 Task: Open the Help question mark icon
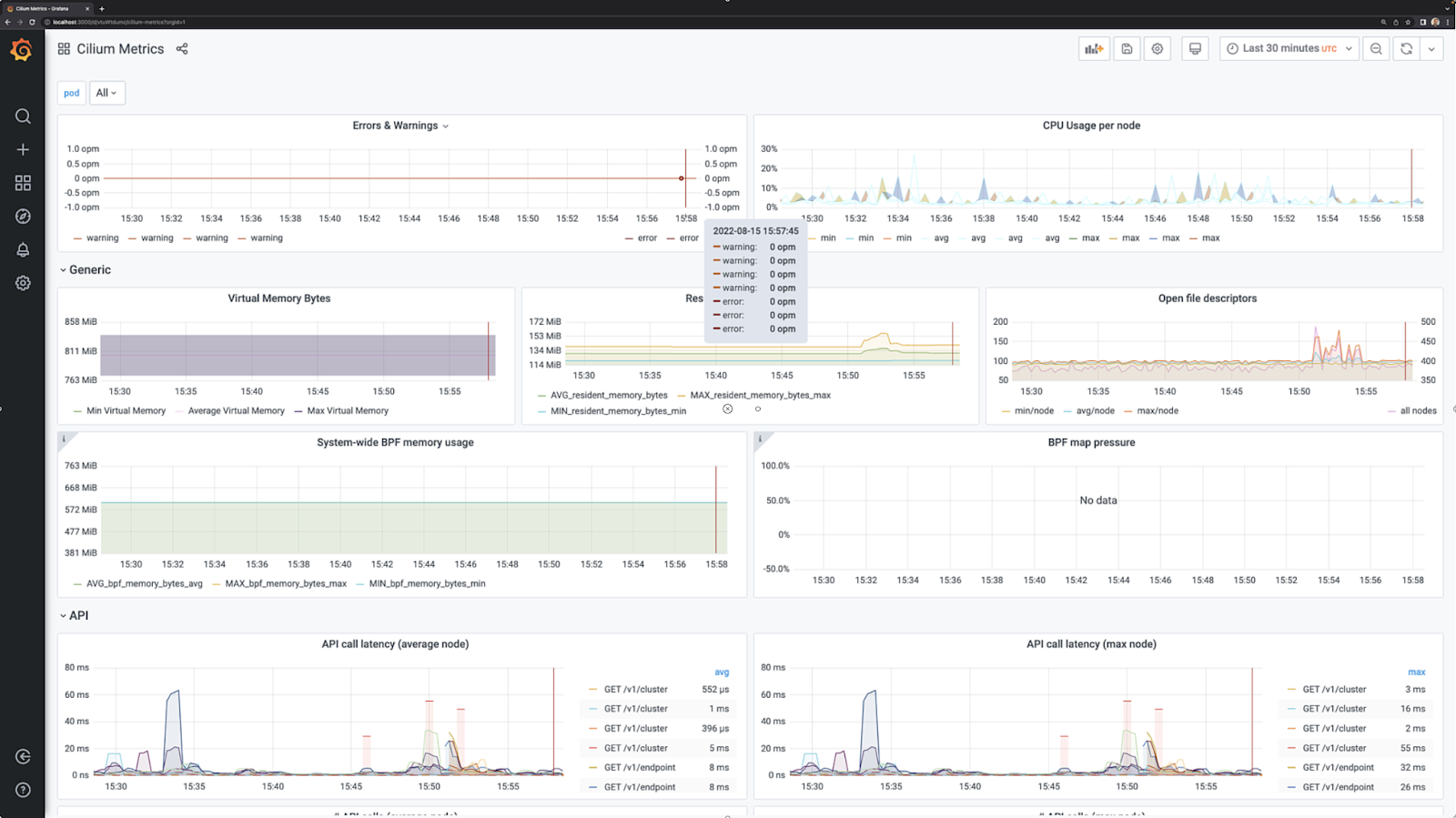point(23,790)
